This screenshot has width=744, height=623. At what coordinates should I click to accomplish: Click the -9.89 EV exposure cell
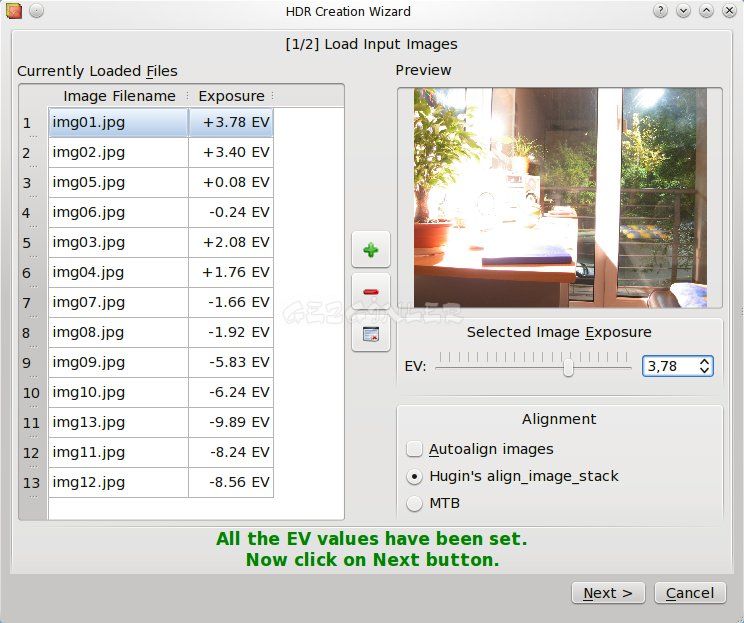[x=231, y=422]
